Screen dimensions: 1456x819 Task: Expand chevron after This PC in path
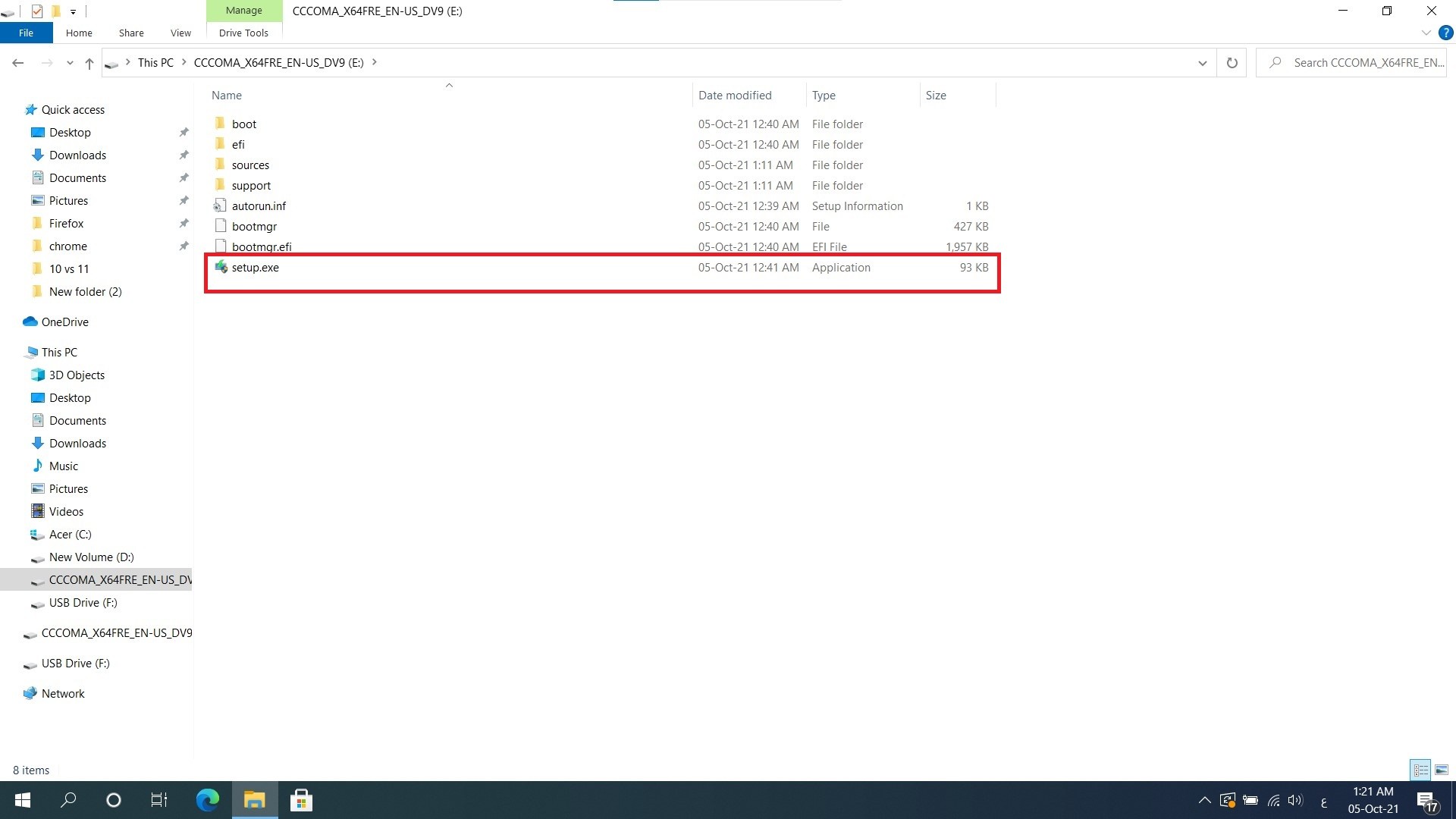[184, 62]
